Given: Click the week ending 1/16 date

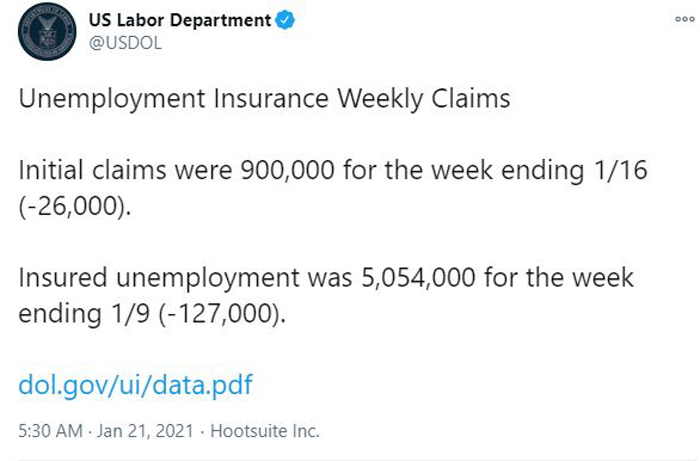Looking at the screenshot, I should [539, 171].
